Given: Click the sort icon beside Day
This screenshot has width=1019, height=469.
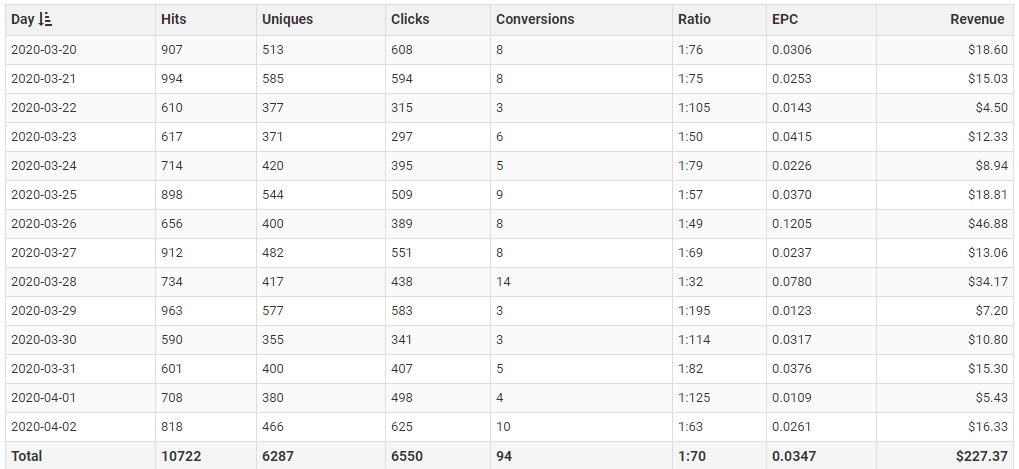Looking at the screenshot, I should [x=45, y=19].
